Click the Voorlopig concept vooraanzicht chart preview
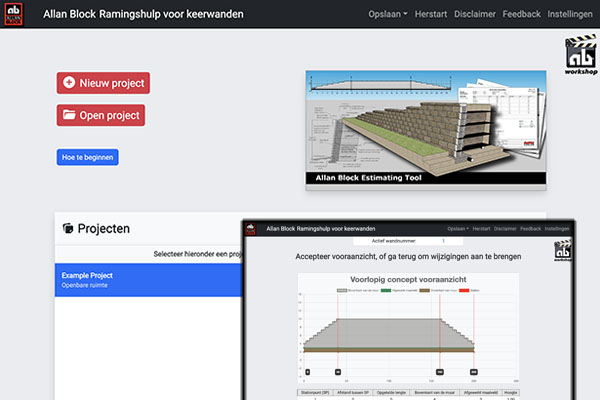 [408, 328]
